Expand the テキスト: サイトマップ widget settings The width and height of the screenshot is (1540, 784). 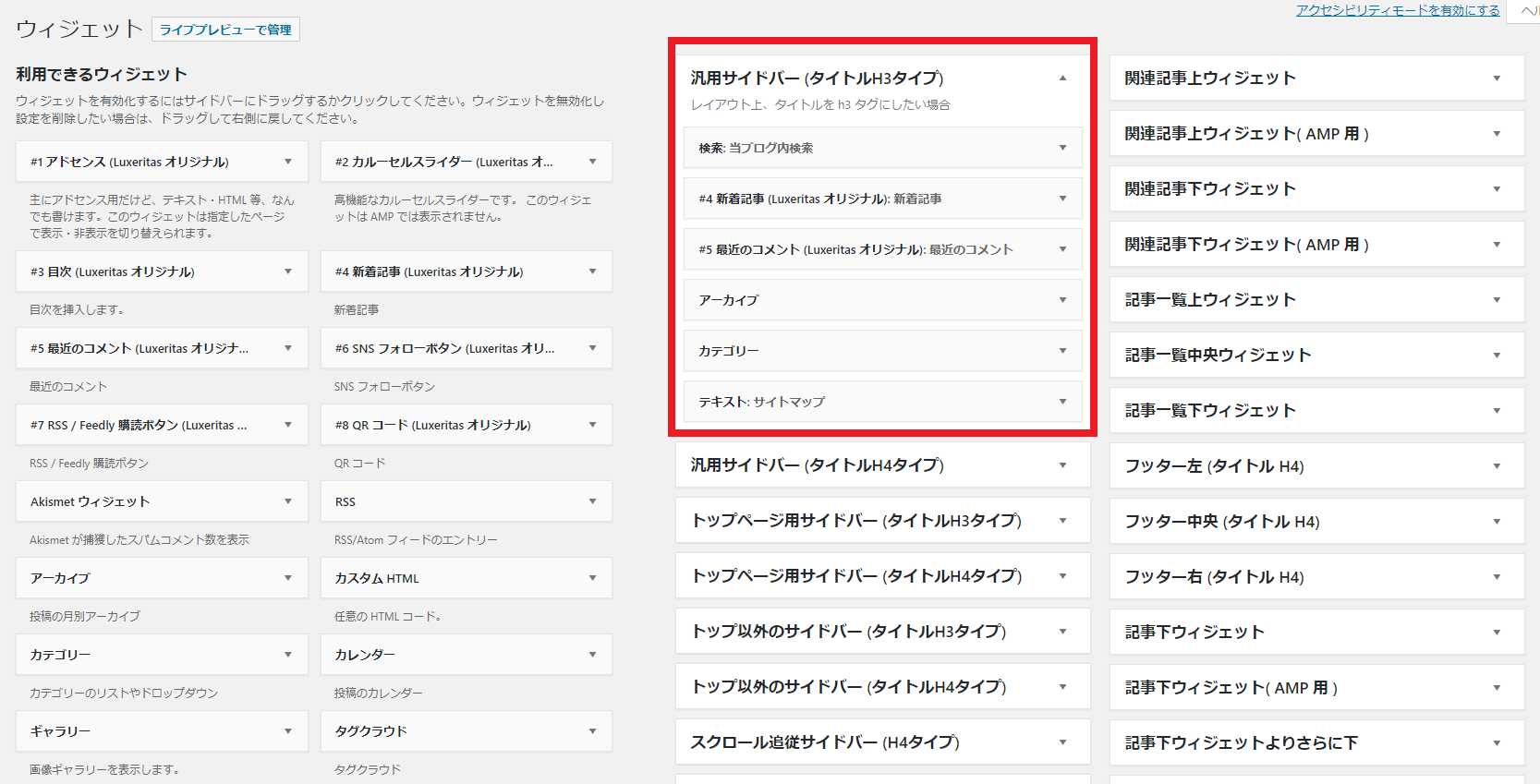[x=1062, y=402]
